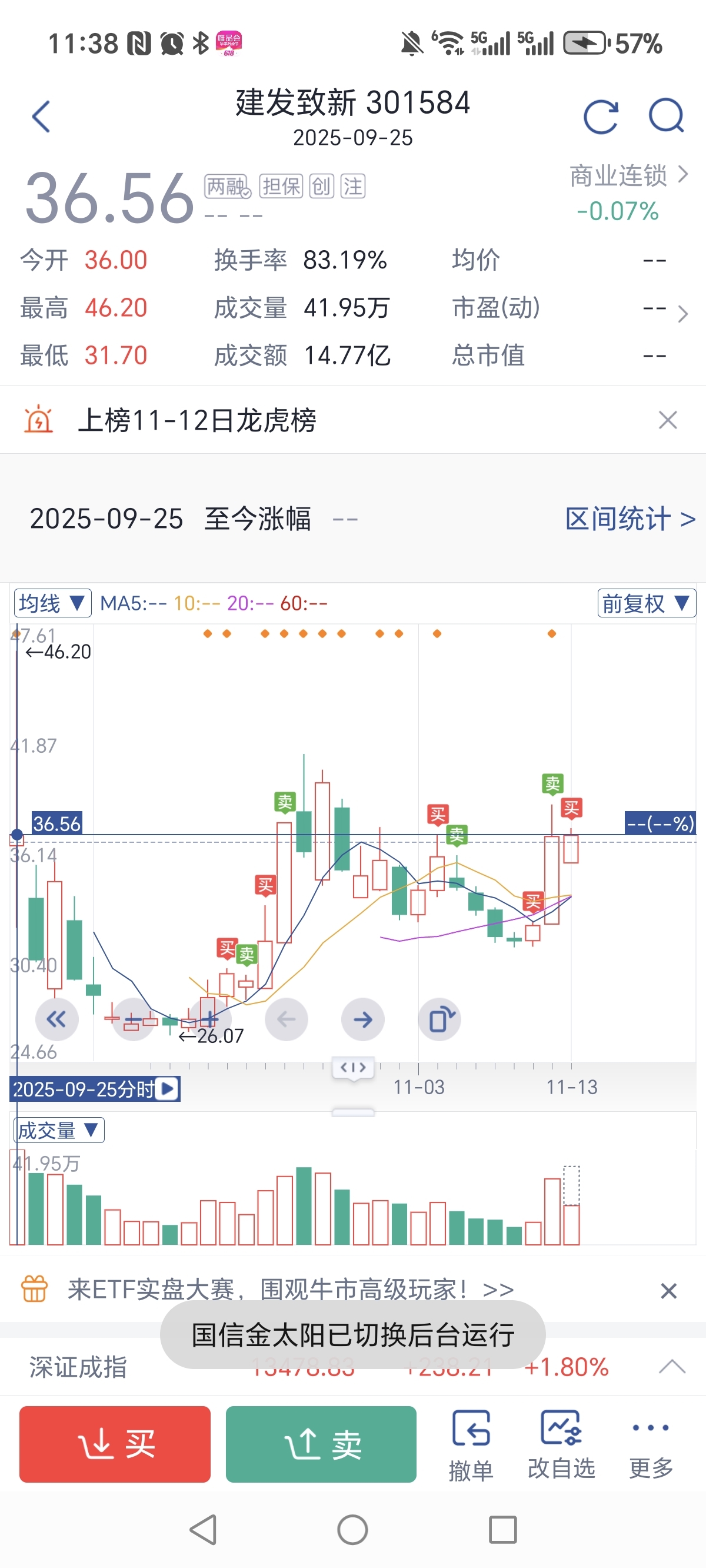The image size is (706, 1568).
Task: Rotate chart to landscape view
Action: click(440, 1019)
